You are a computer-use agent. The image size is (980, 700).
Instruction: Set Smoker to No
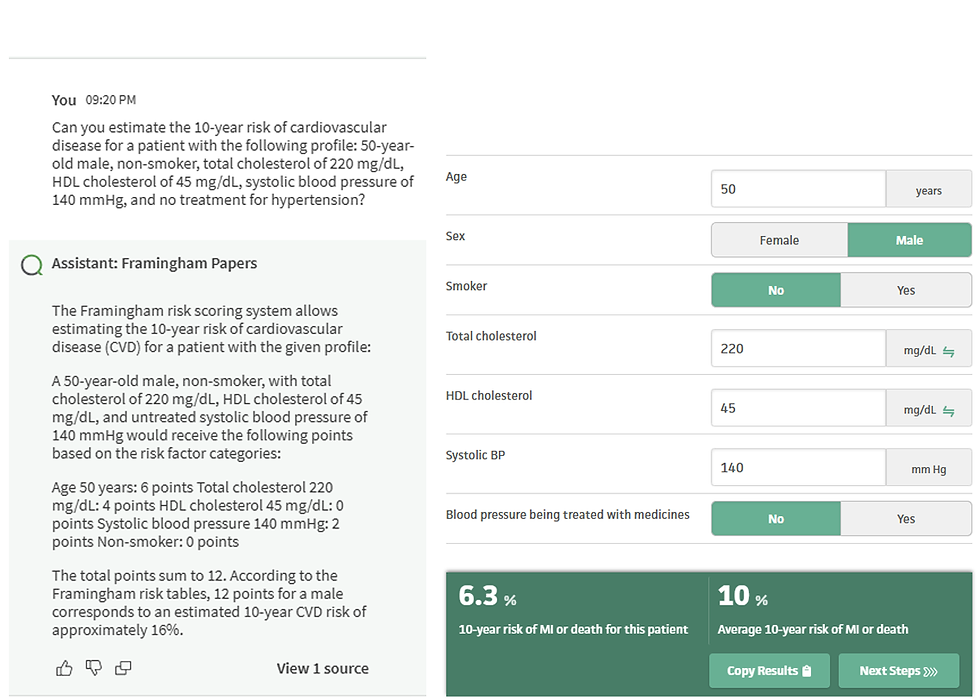tap(776, 290)
